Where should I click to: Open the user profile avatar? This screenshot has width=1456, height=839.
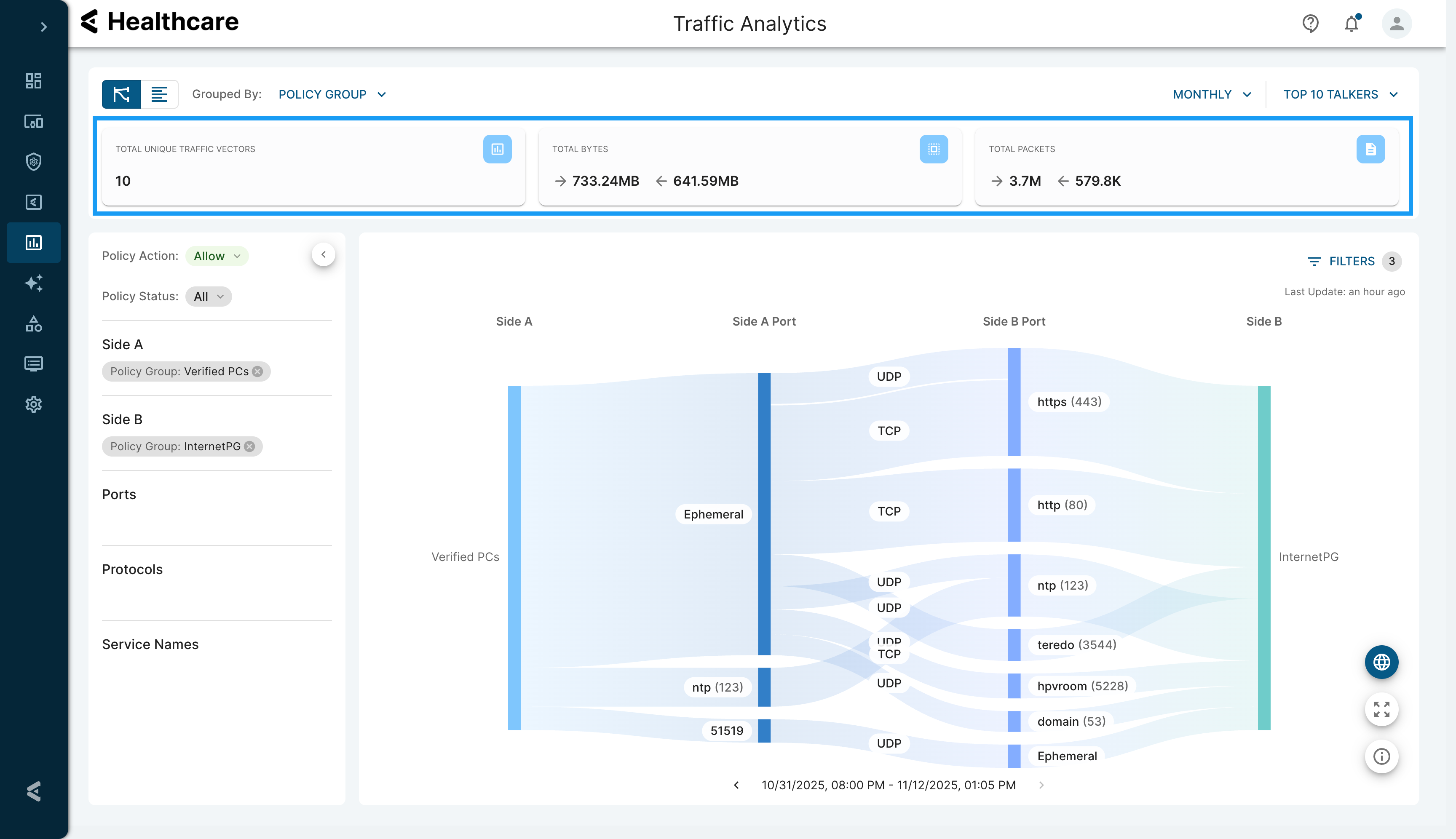pos(1396,24)
